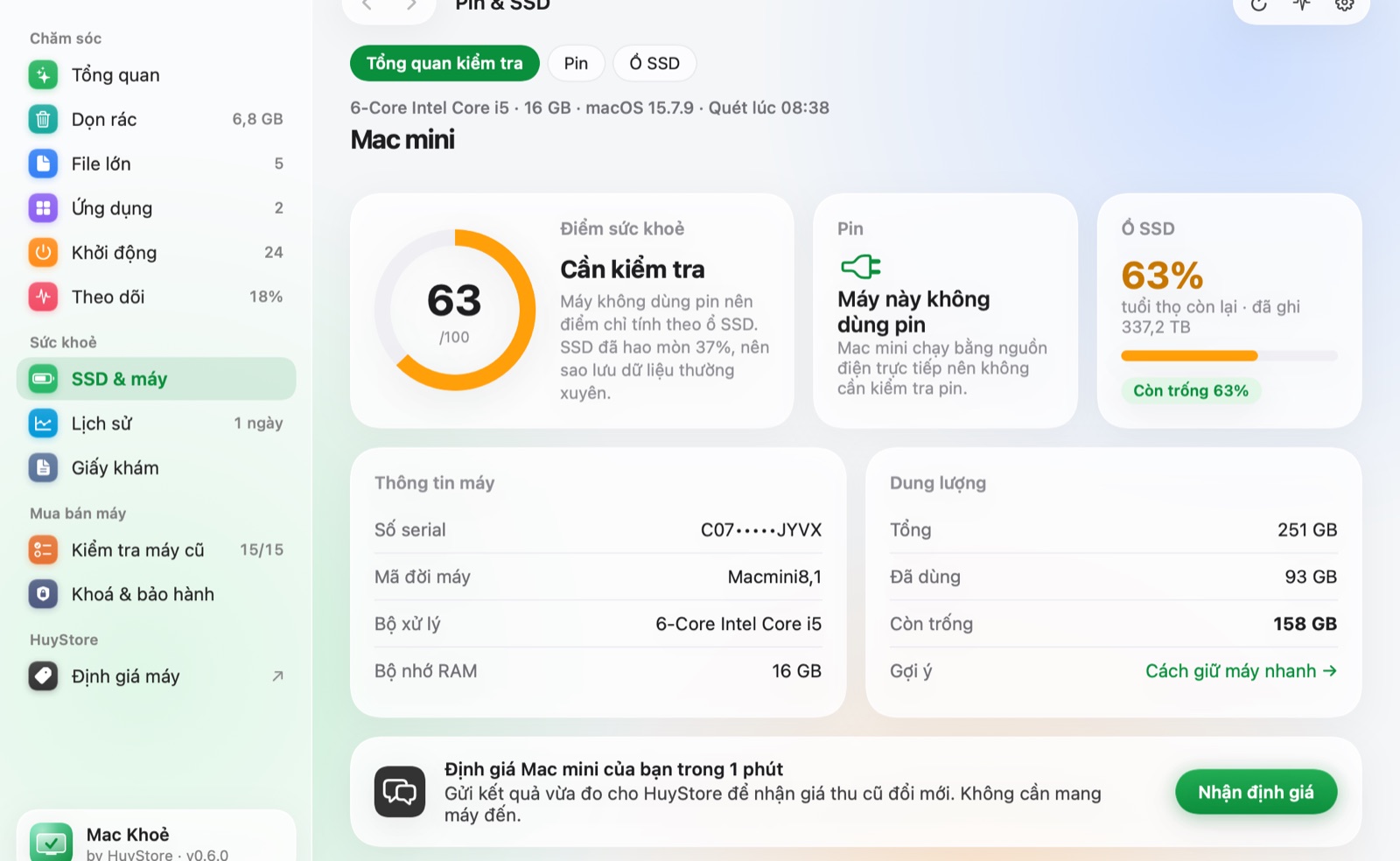Screen dimensions: 1400x861
Task: Click the Còn trống 63% badge
Action: [1191, 390]
